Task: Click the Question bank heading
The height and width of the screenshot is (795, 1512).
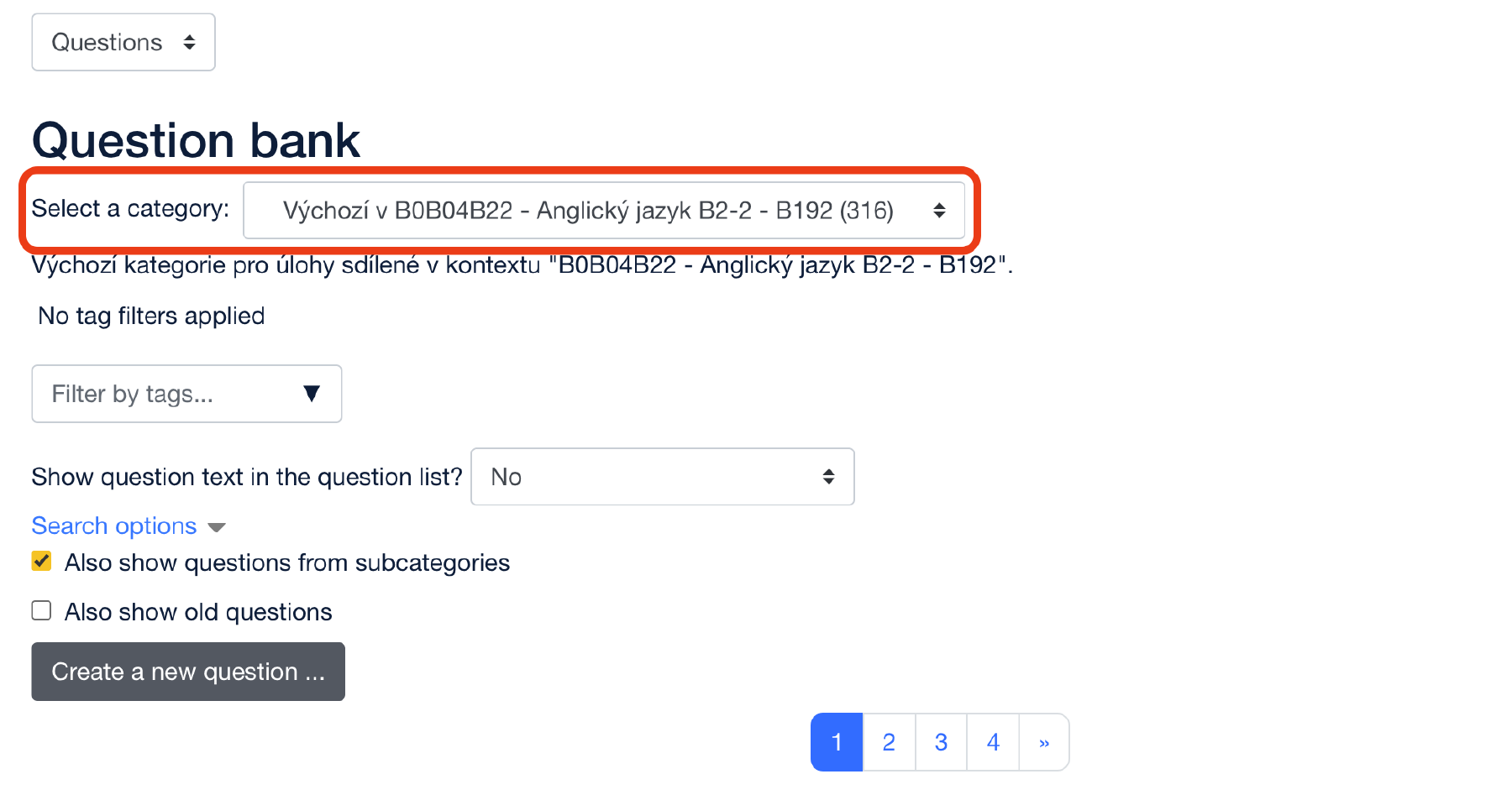Action: tap(196, 140)
